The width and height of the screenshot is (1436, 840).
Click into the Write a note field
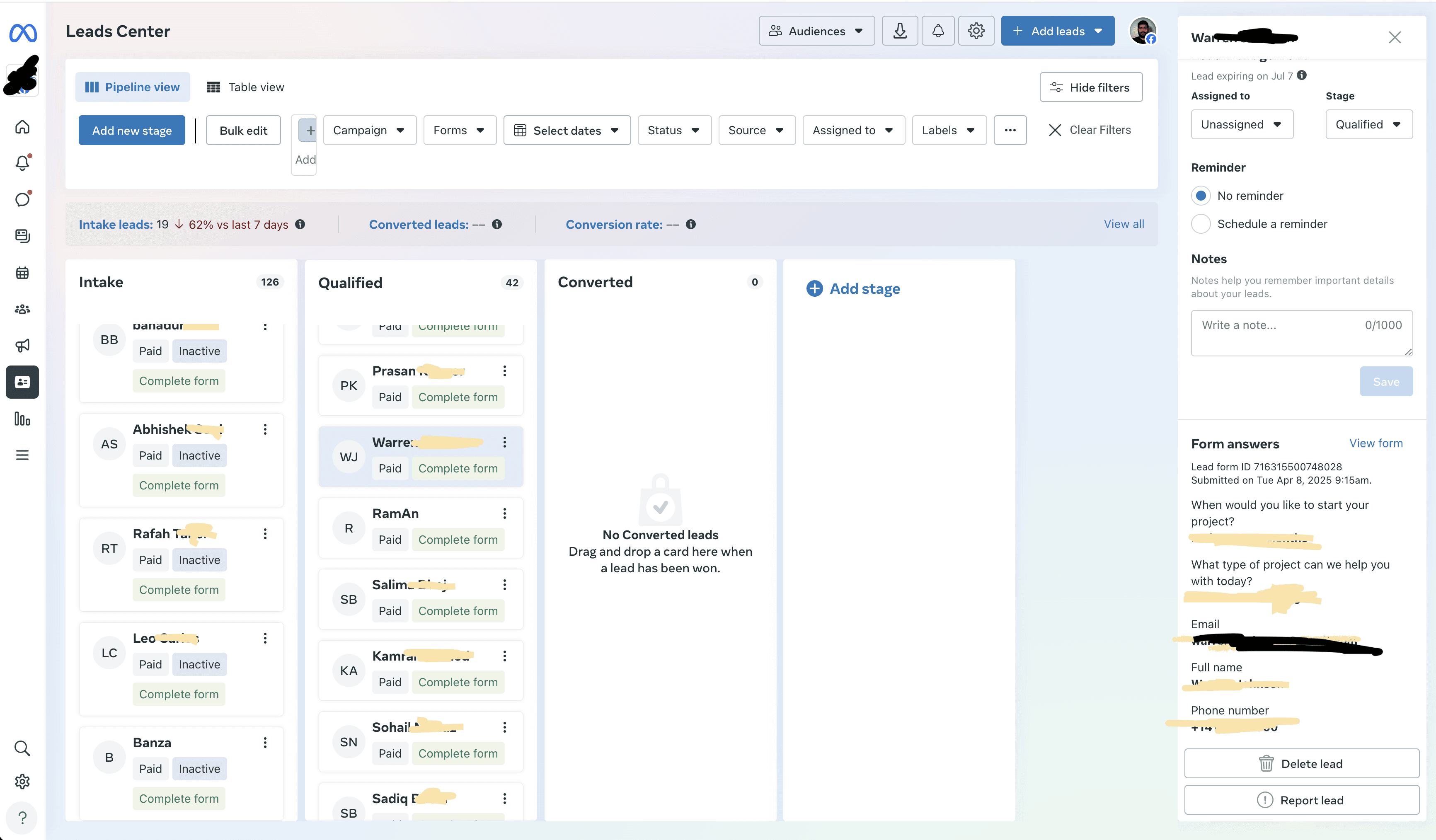coord(1276,332)
